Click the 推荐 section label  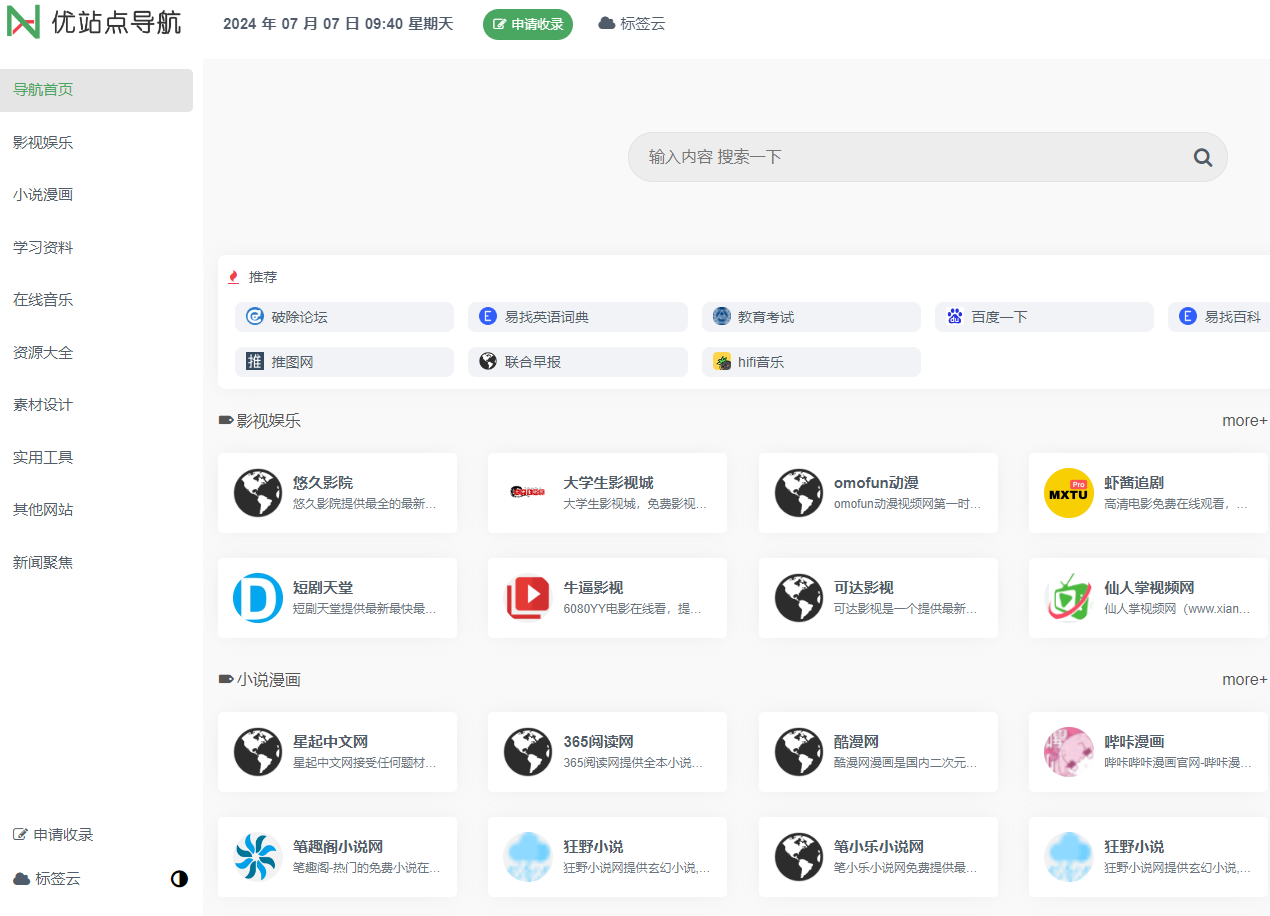(263, 277)
